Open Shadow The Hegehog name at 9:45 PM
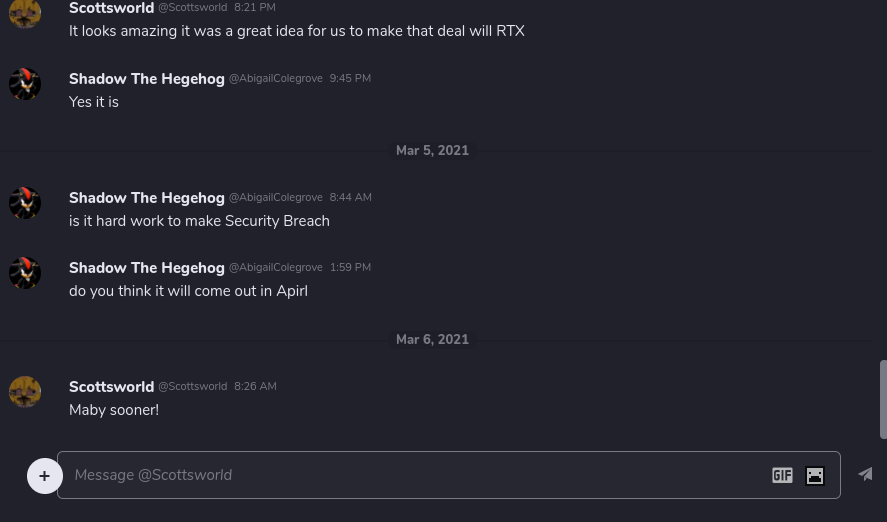Screen dimensions: 887x522 click(x=146, y=79)
